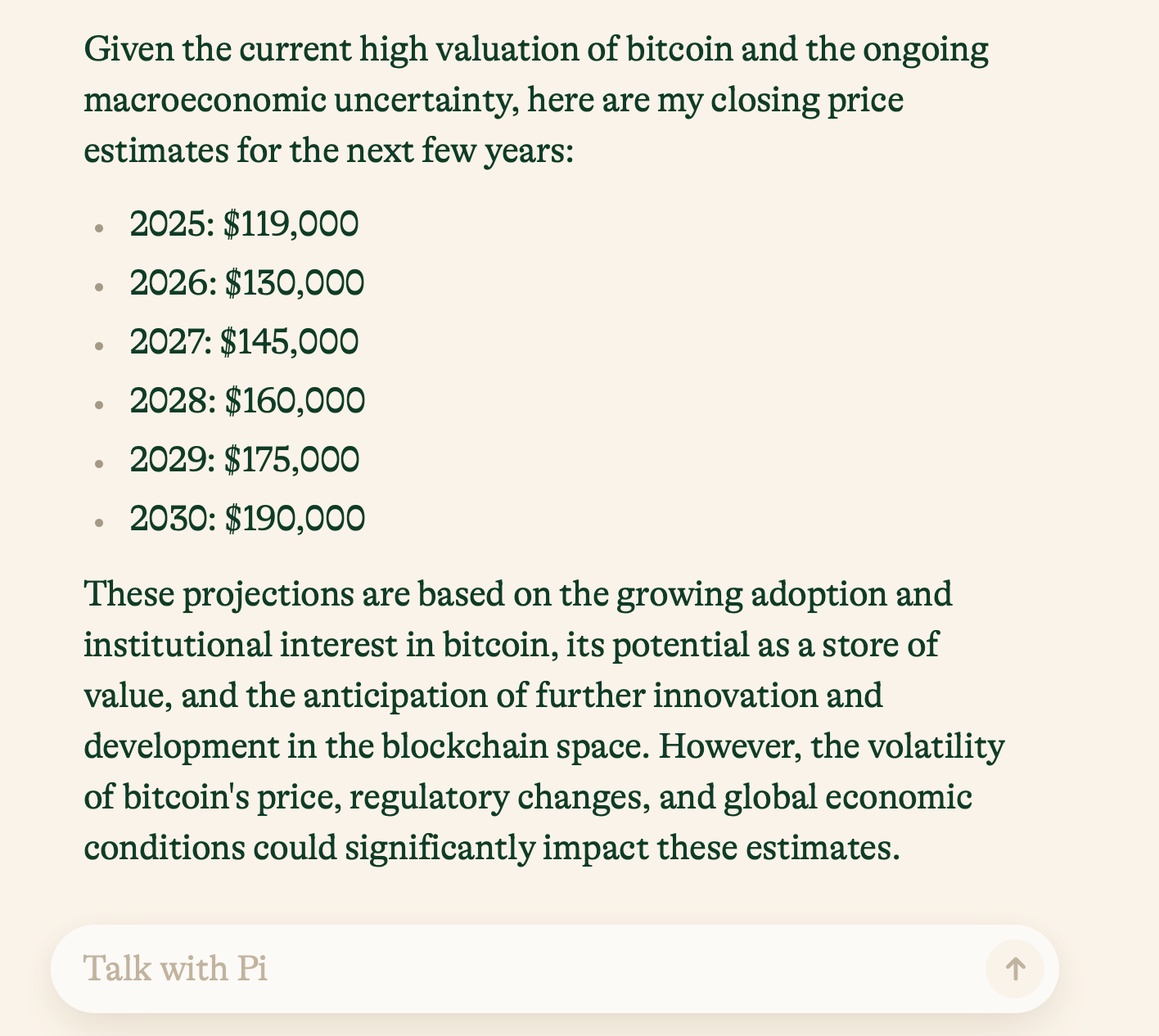Image resolution: width=1159 pixels, height=1036 pixels.
Task: Click the bullet marker for the 2029 line
Action: point(100,464)
